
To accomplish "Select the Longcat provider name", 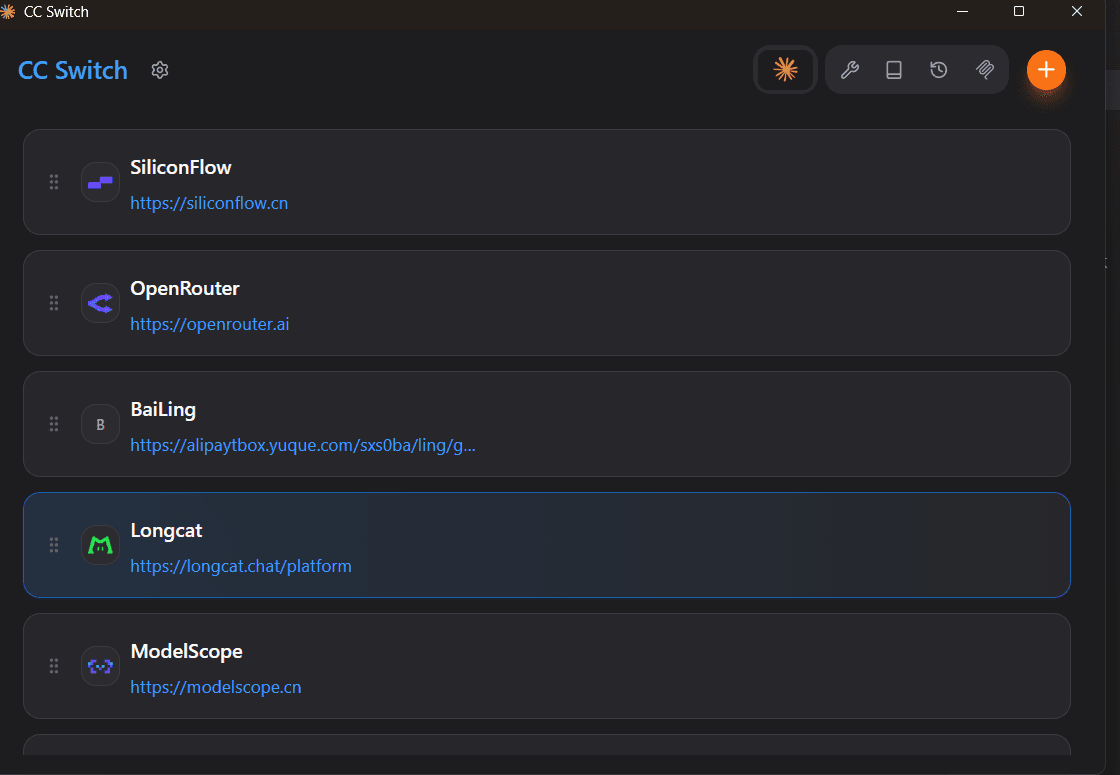I will coord(166,531).
